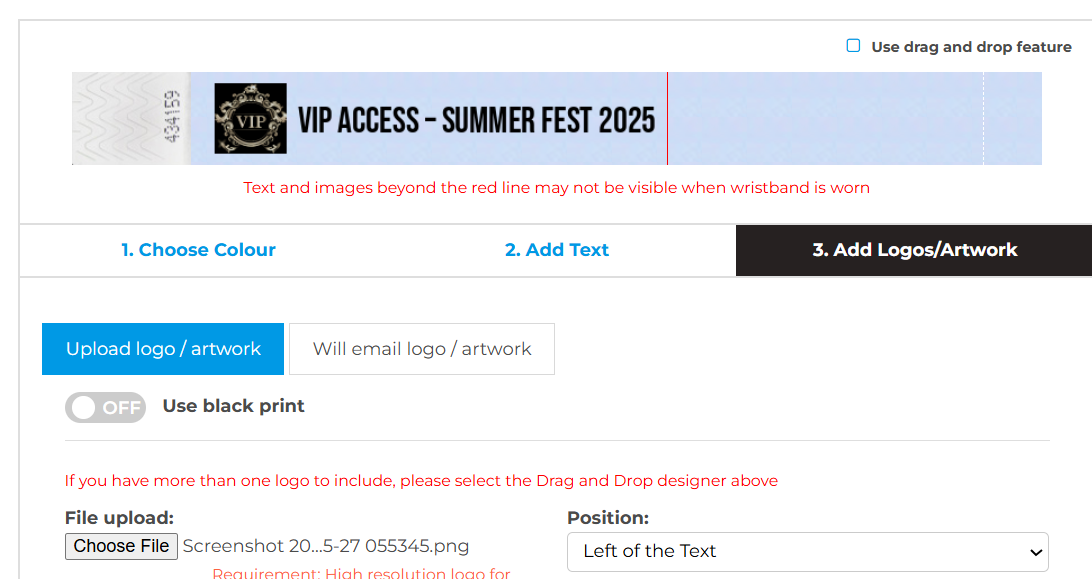Enable the drag and drop feature checkbox

(853, 46)
